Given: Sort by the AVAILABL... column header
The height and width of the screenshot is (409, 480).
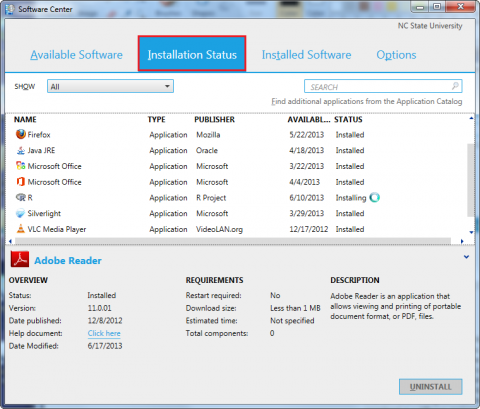Looking at the screenshot, I should (x=309, y=120).
